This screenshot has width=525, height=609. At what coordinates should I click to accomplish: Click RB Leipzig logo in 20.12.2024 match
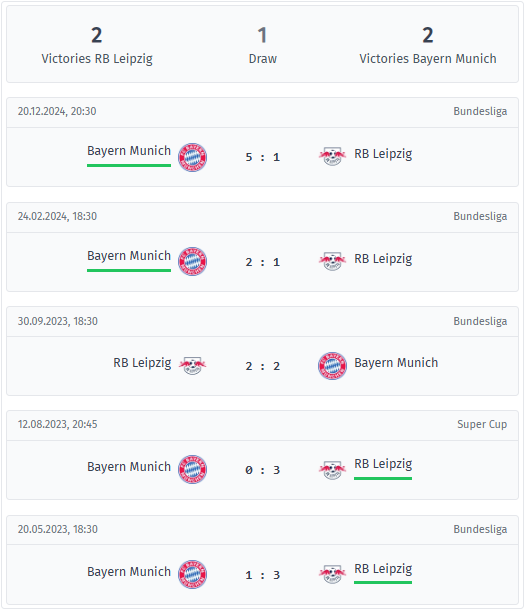click(332, 156)
